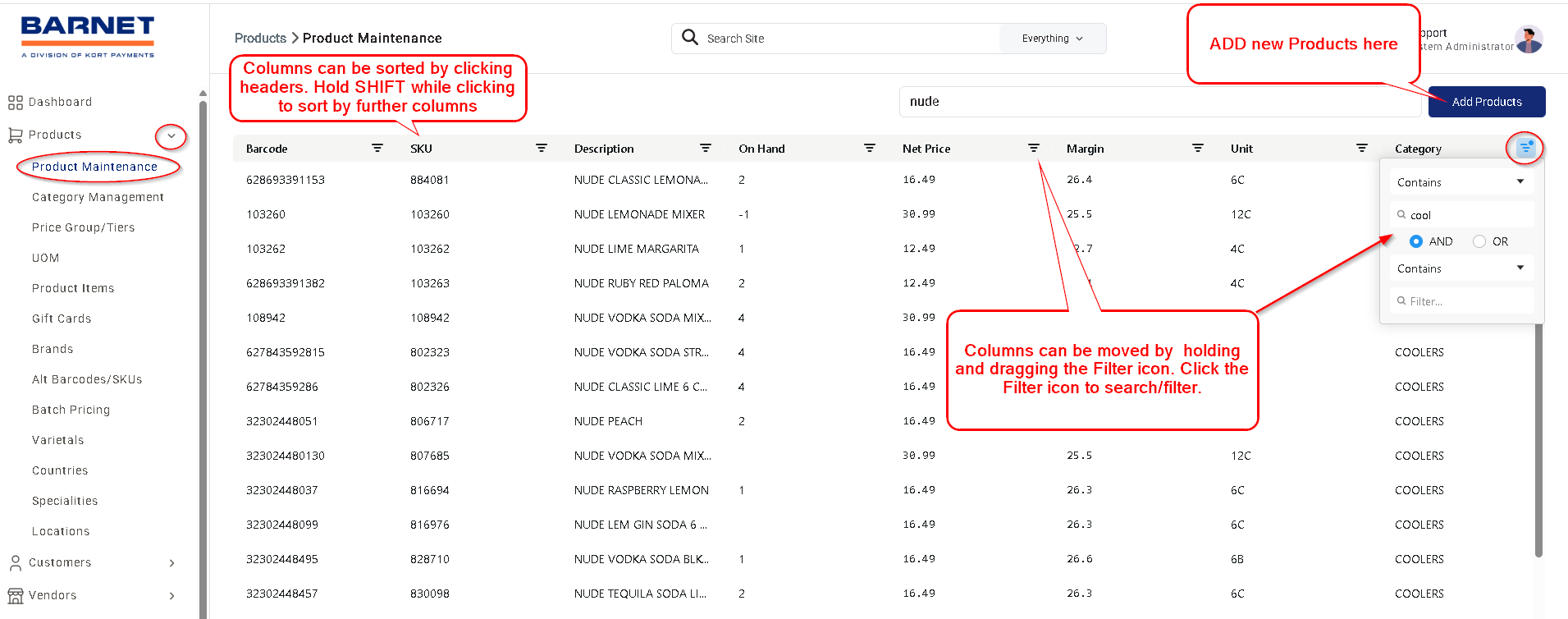Select UOM in the sidebar
Screen dimensions: 1568x619
(x=45, y=258)
